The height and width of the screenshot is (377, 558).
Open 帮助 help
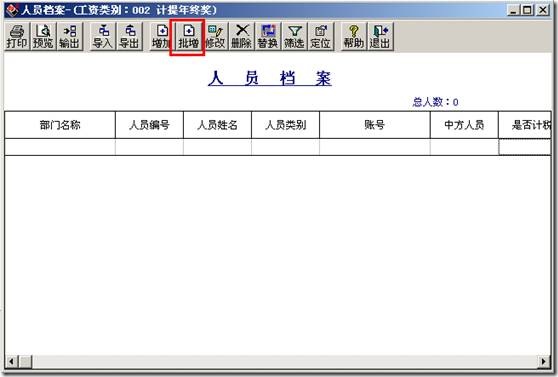pyautogui.click(x=354, y=36)
